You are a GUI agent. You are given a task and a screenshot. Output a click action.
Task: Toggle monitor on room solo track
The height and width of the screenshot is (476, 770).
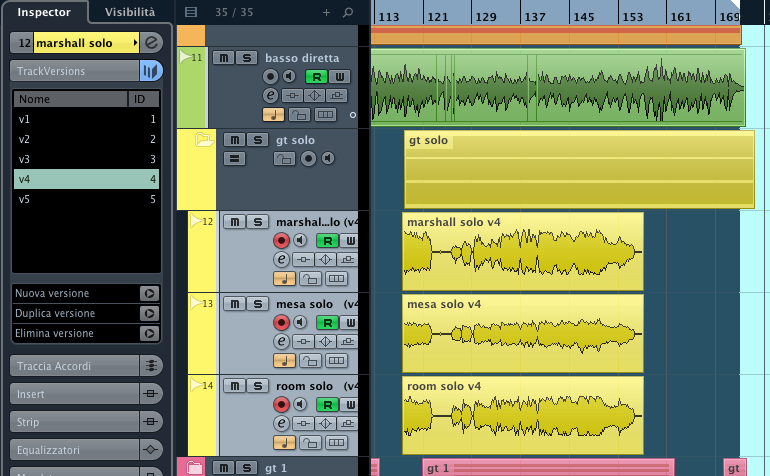pyautogui.click(x=300, y=405)
